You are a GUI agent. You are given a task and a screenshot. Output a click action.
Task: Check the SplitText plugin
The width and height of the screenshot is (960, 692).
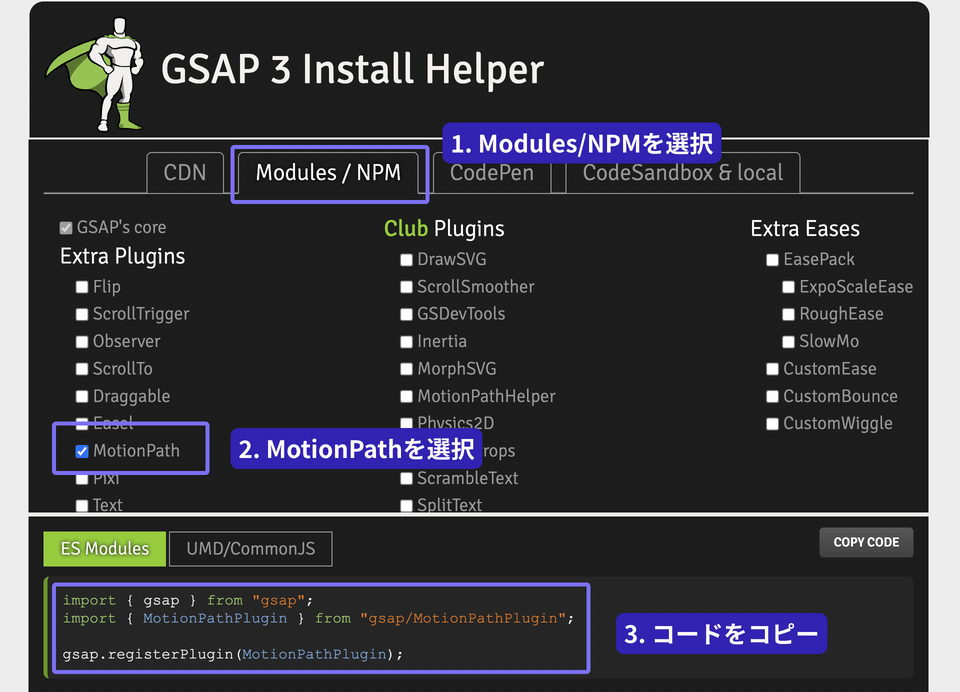click(x=406, y=505)
